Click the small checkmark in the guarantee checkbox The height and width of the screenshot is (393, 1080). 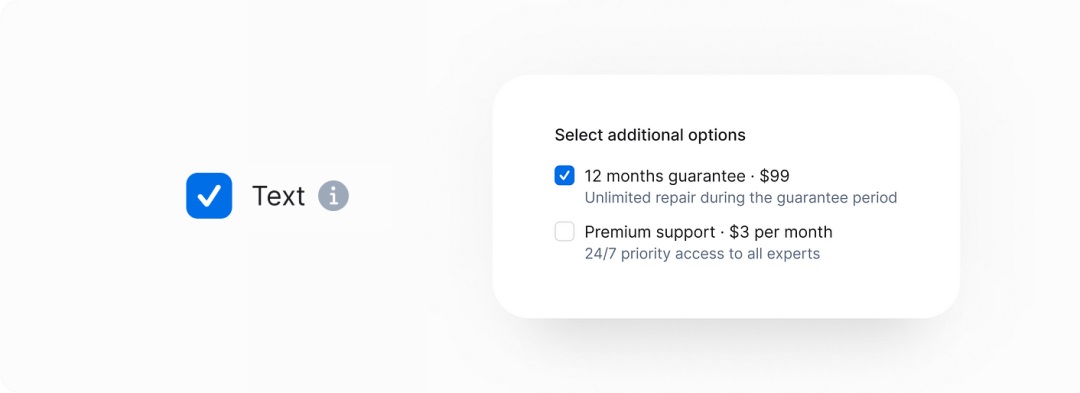tap(564, 176)
